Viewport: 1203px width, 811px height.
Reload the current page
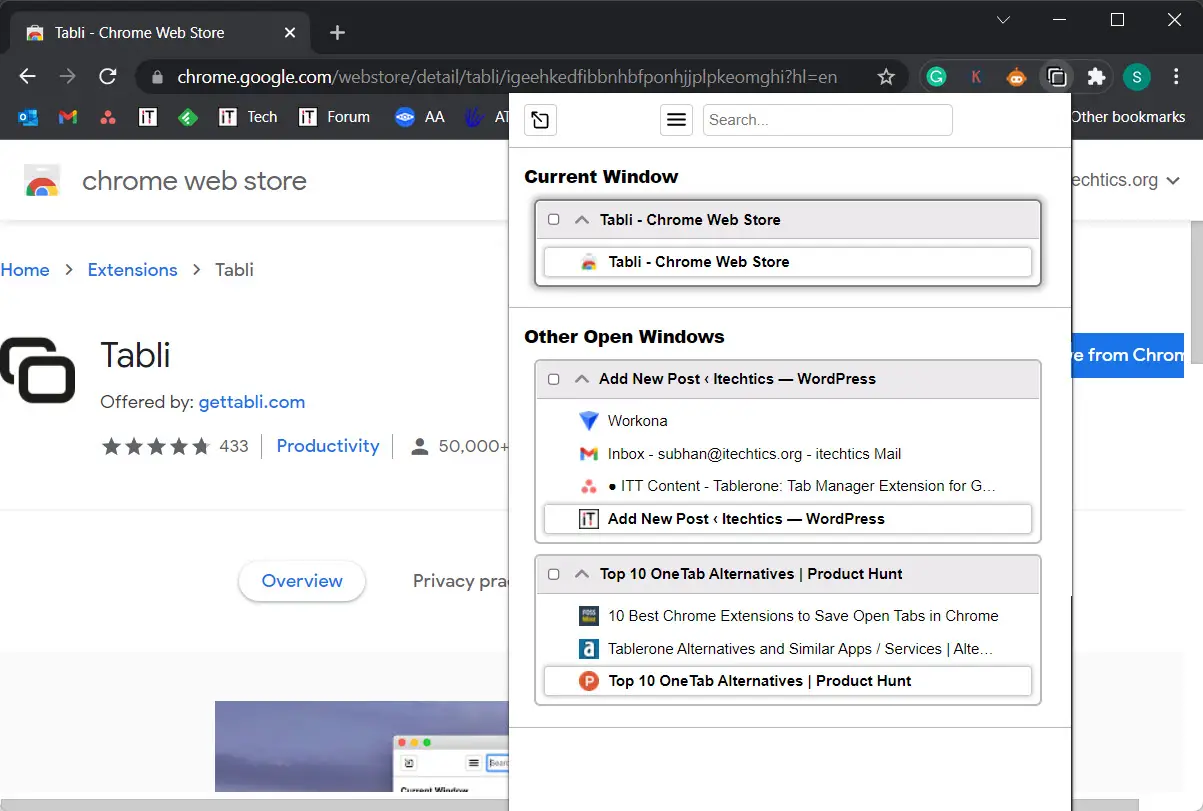(x=108, y=77)
